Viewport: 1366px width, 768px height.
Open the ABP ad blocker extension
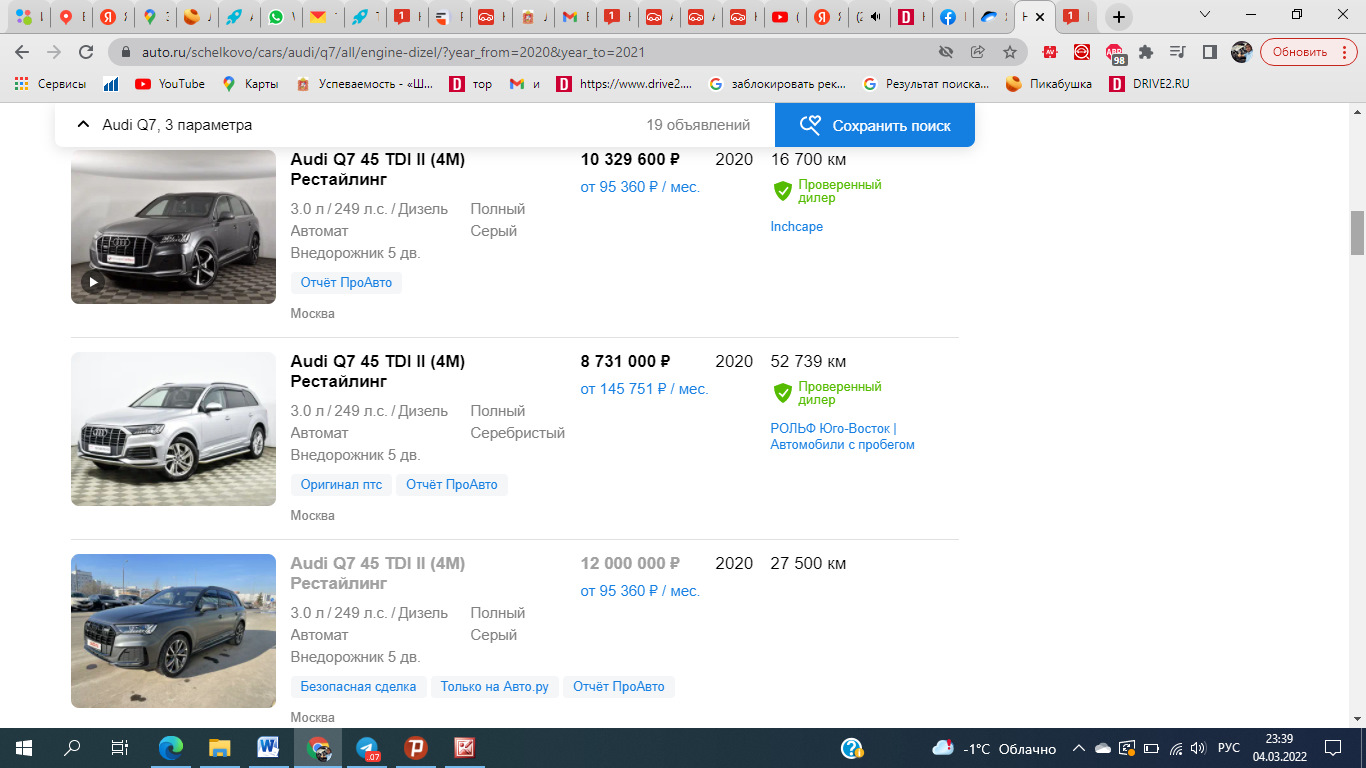[x=1115, y=52]
